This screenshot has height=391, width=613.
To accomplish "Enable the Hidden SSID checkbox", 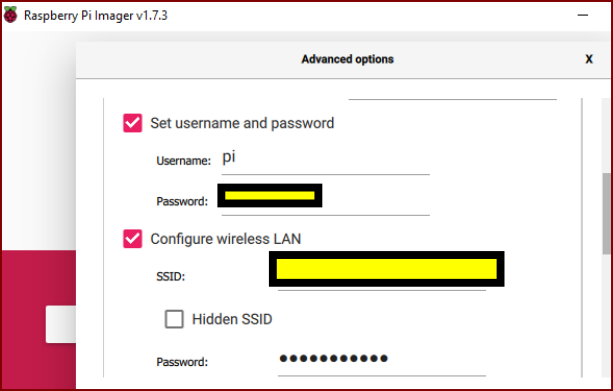I will (174, 319).
